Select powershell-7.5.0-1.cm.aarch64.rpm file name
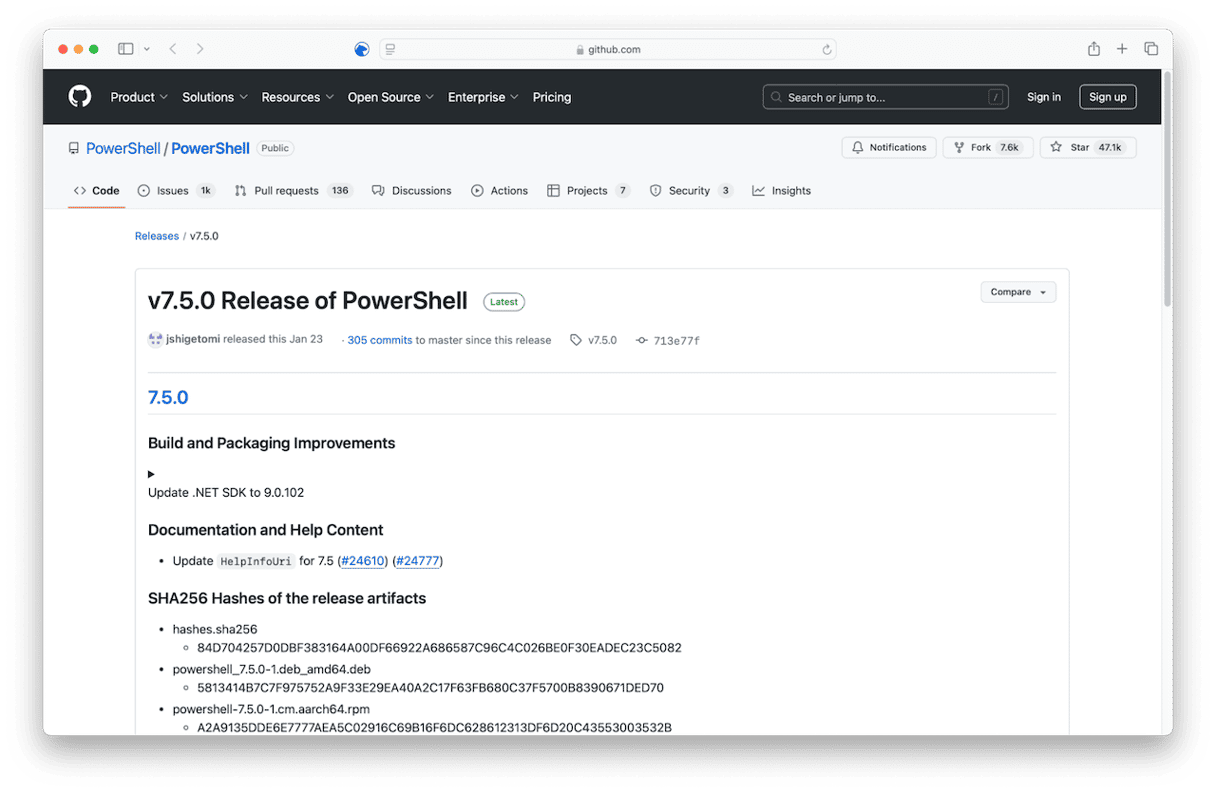Viewport: 1216px width, 793px height. 272,709
